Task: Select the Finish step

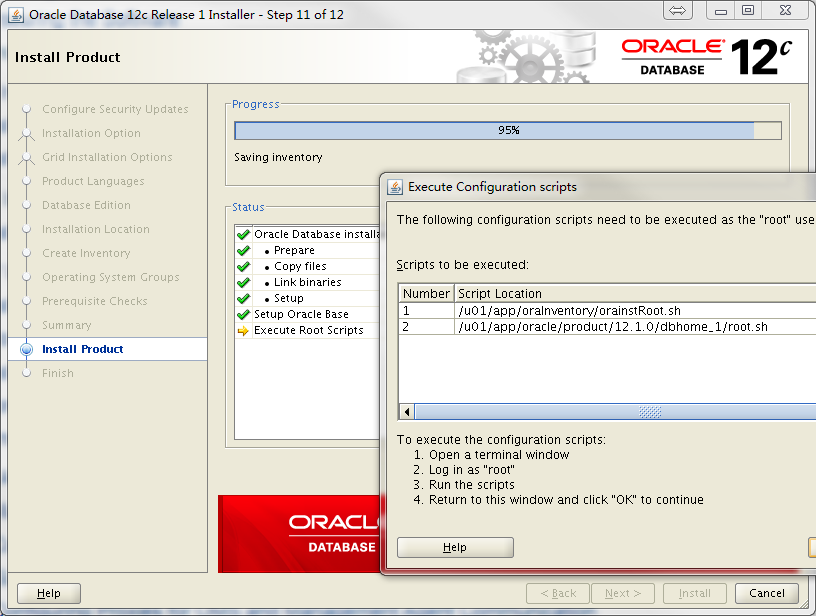Action: pyautogui.click(x=58, y=373)
